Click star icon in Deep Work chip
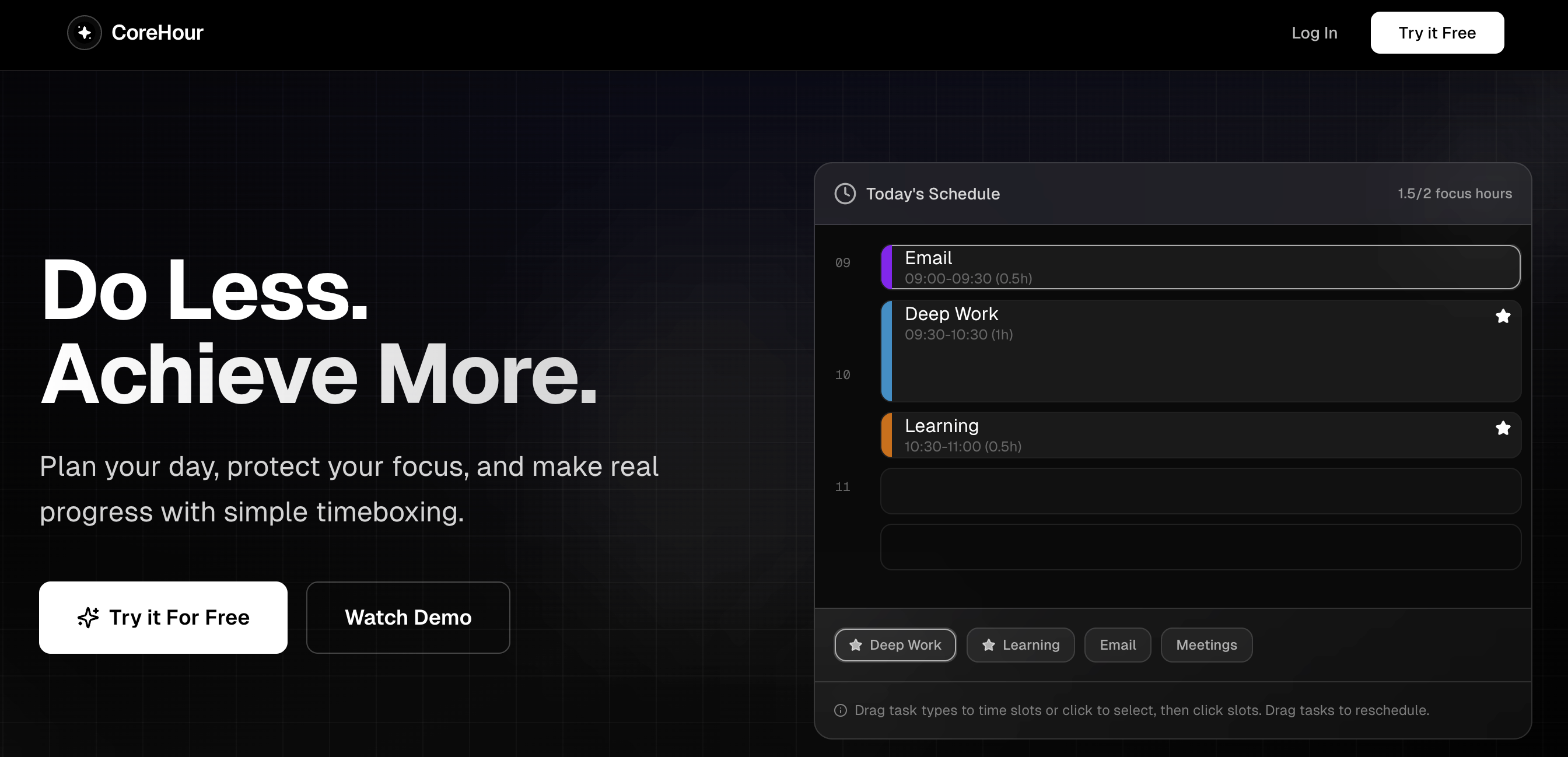 (x=856, y=645)
